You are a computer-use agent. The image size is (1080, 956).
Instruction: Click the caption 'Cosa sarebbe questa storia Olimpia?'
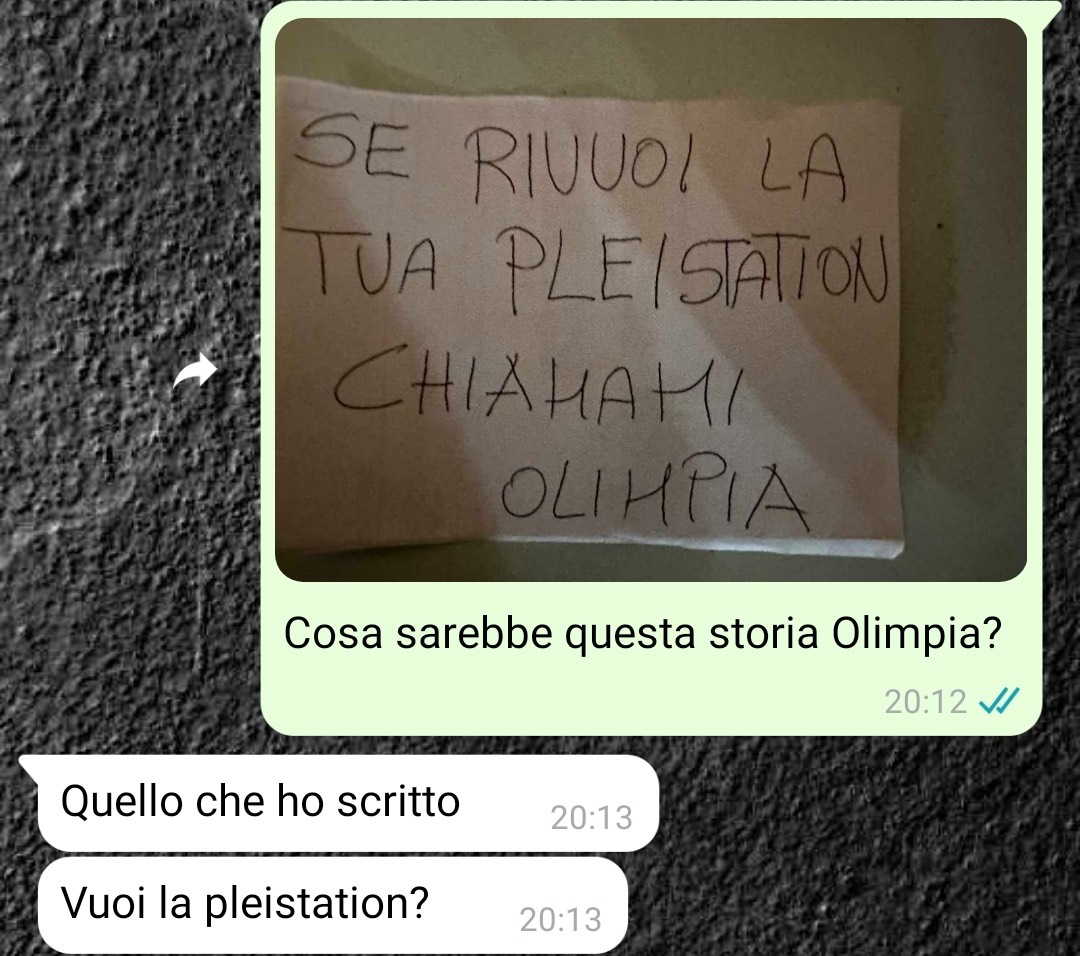(642, 634)
